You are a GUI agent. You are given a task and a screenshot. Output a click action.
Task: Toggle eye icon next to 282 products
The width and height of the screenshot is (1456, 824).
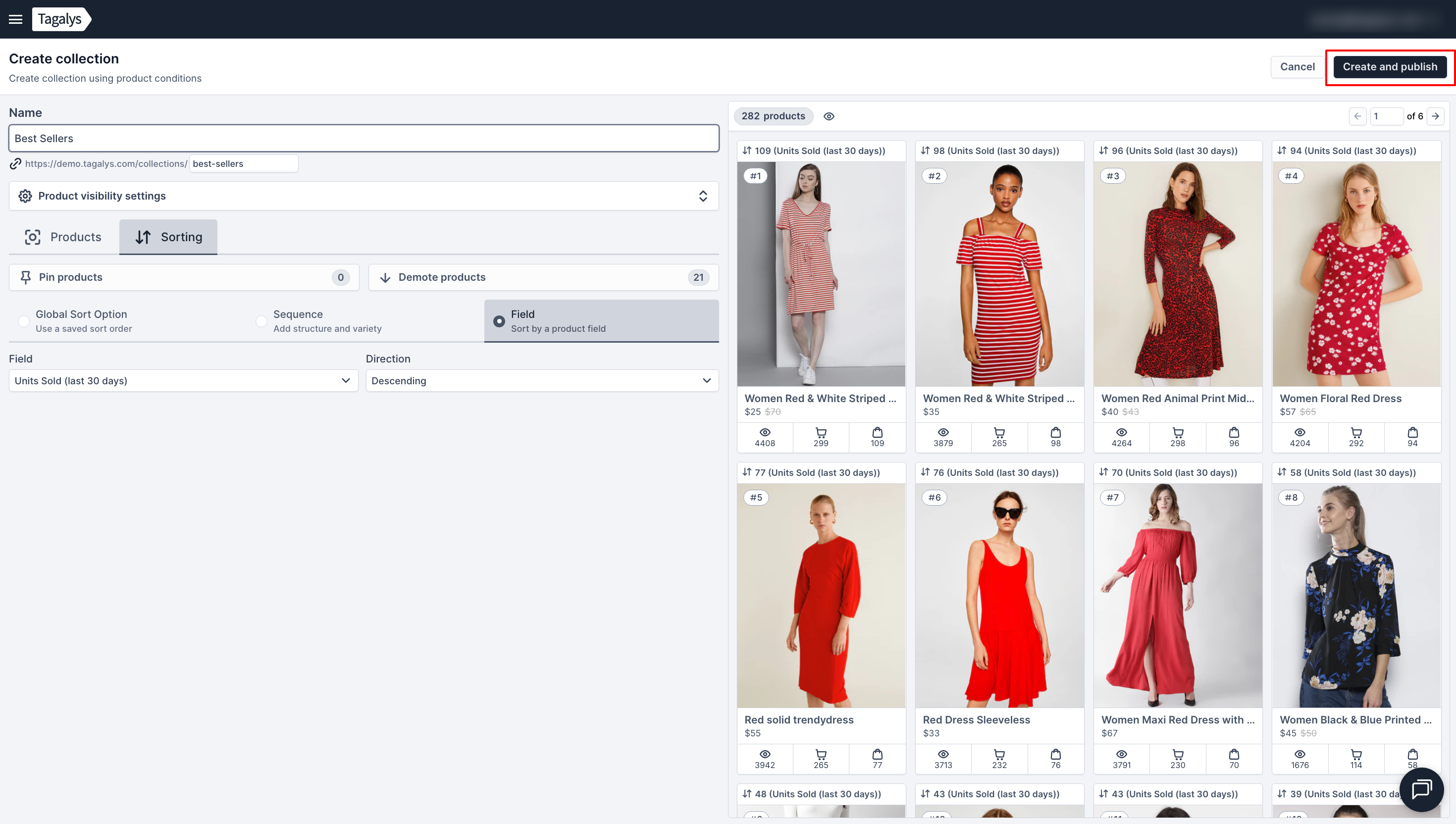pos(829,116)
